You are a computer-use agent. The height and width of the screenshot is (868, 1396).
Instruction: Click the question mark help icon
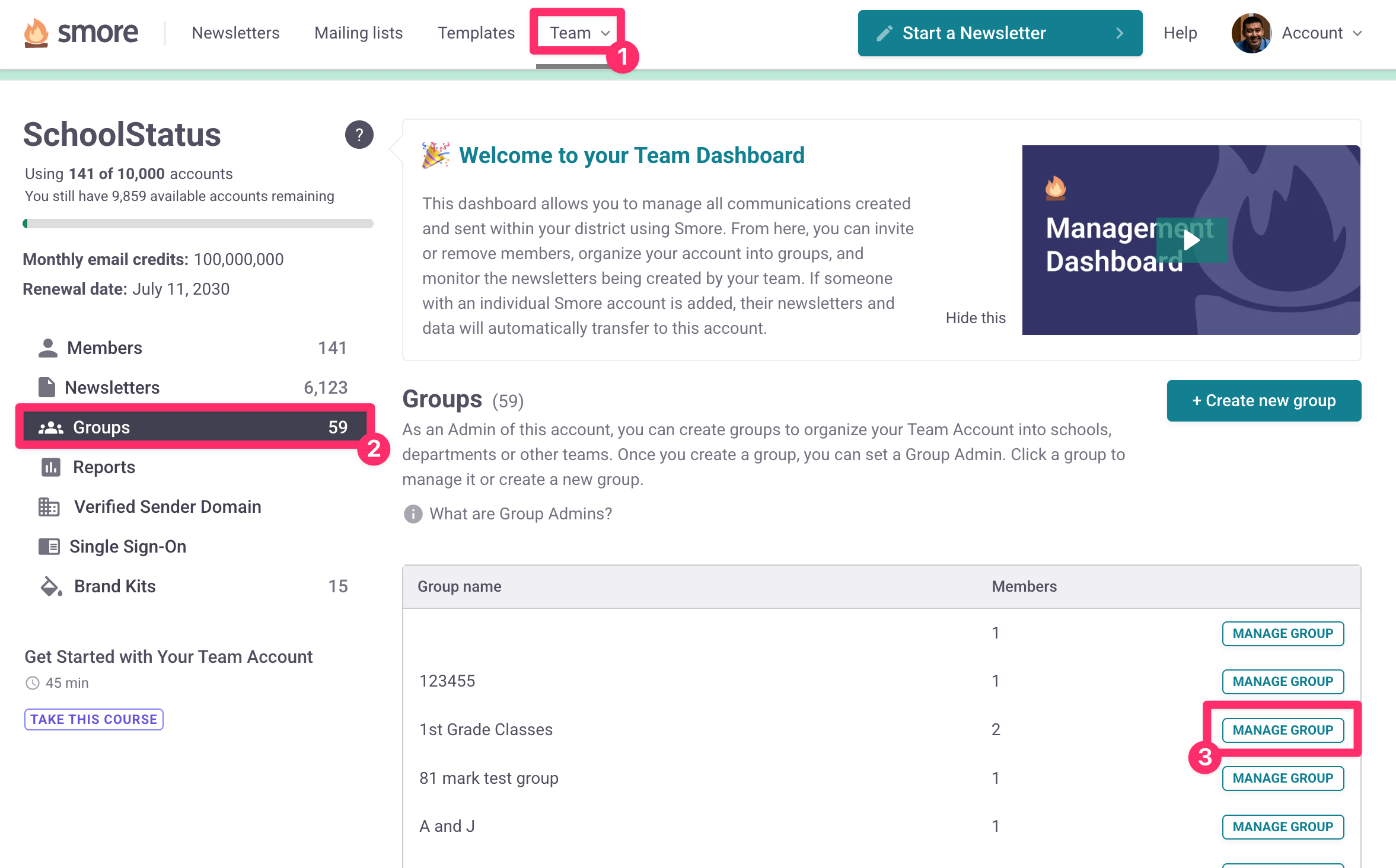coord(359,135)
